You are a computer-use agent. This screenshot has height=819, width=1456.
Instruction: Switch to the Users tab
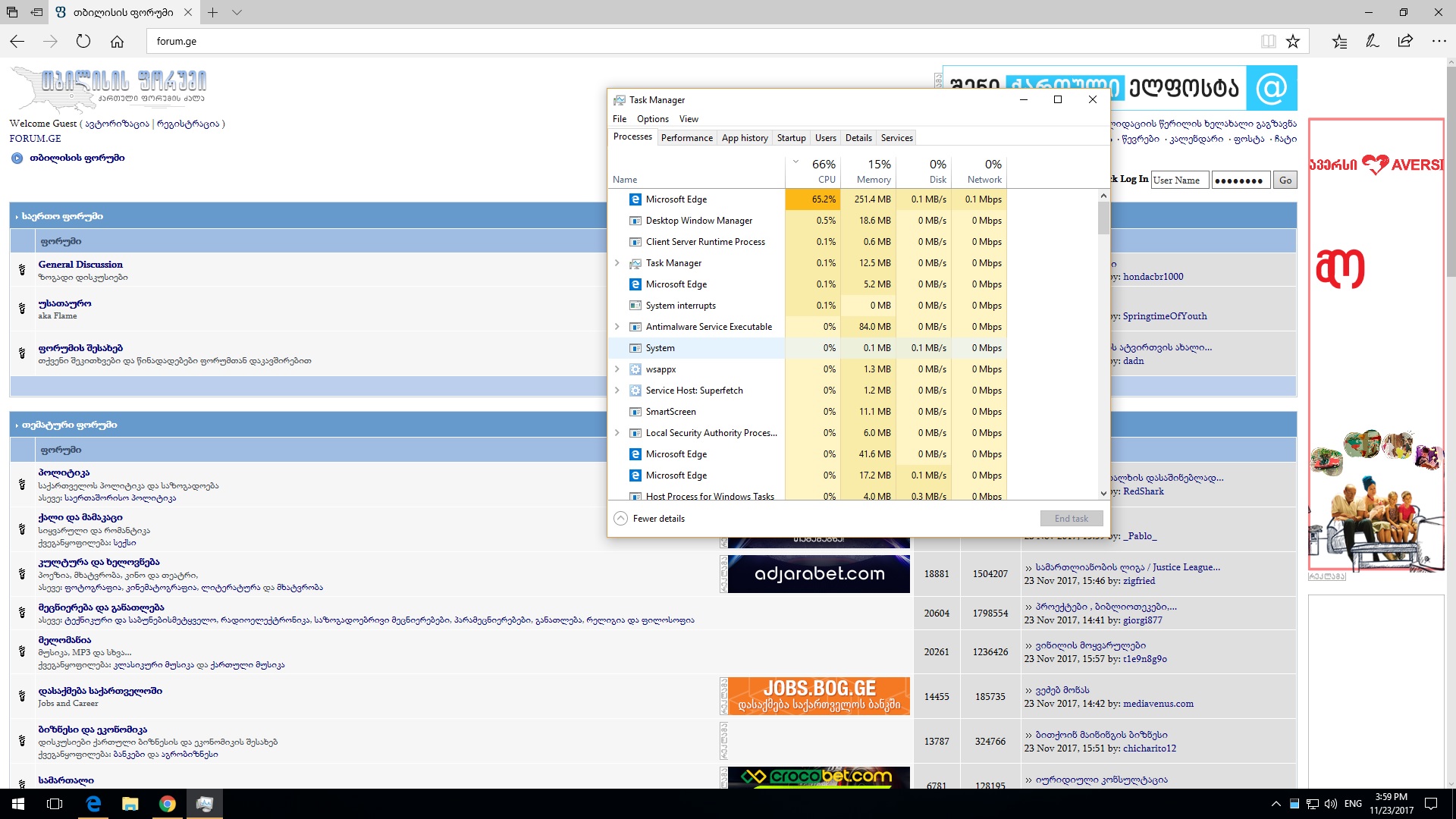pos(826,138)
